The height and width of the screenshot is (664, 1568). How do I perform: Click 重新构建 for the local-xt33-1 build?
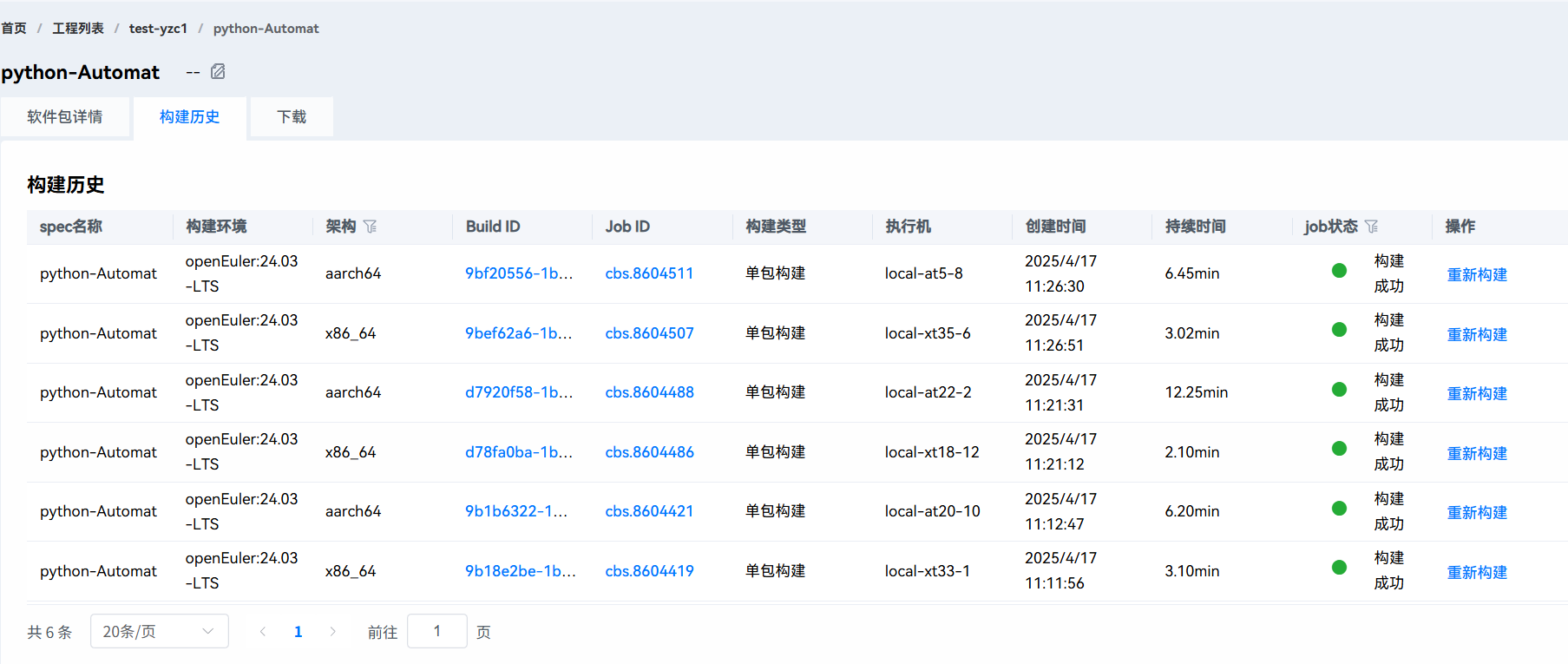click(1476, 573)
